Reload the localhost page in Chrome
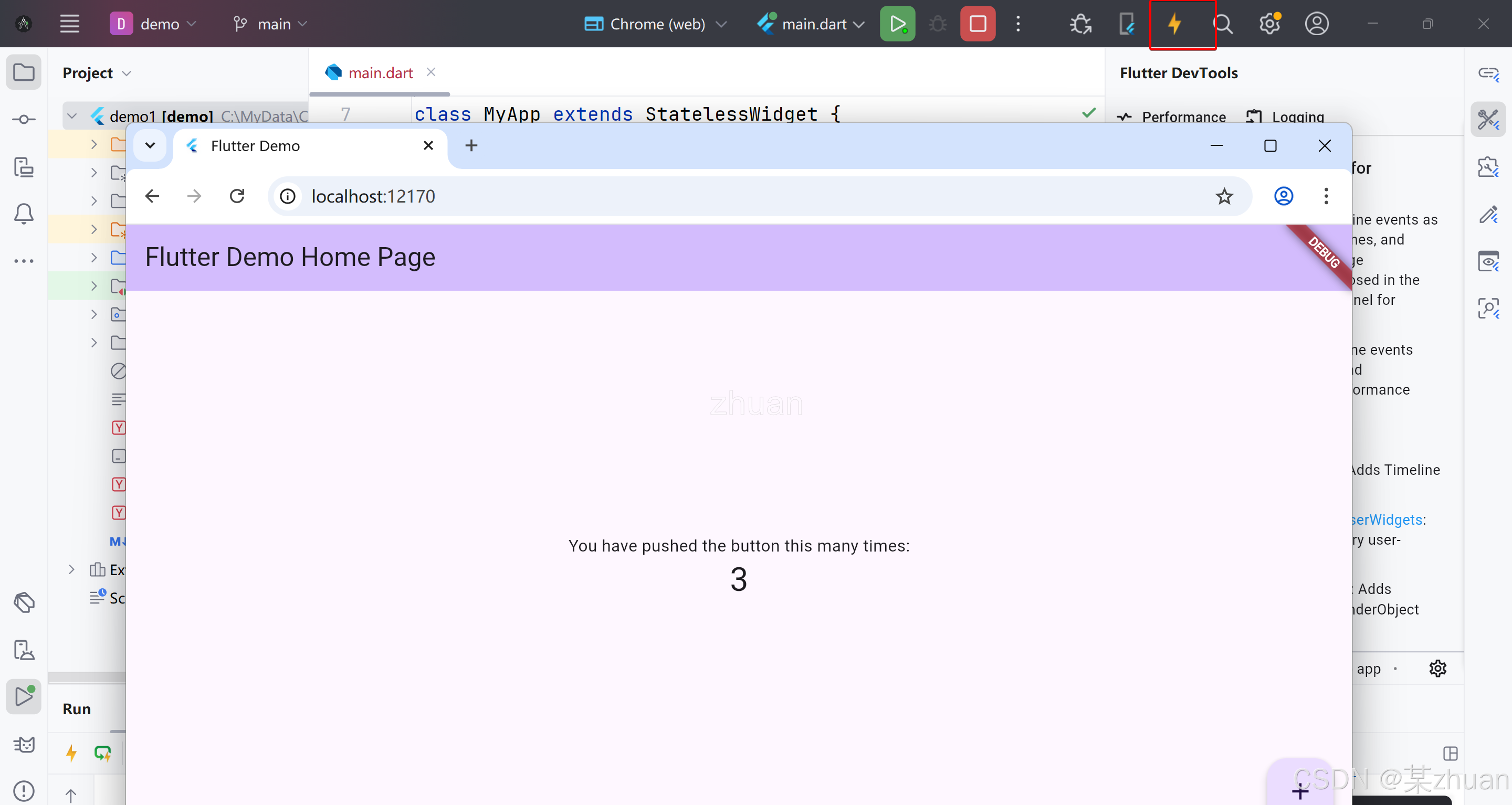 tap(237, 196)
